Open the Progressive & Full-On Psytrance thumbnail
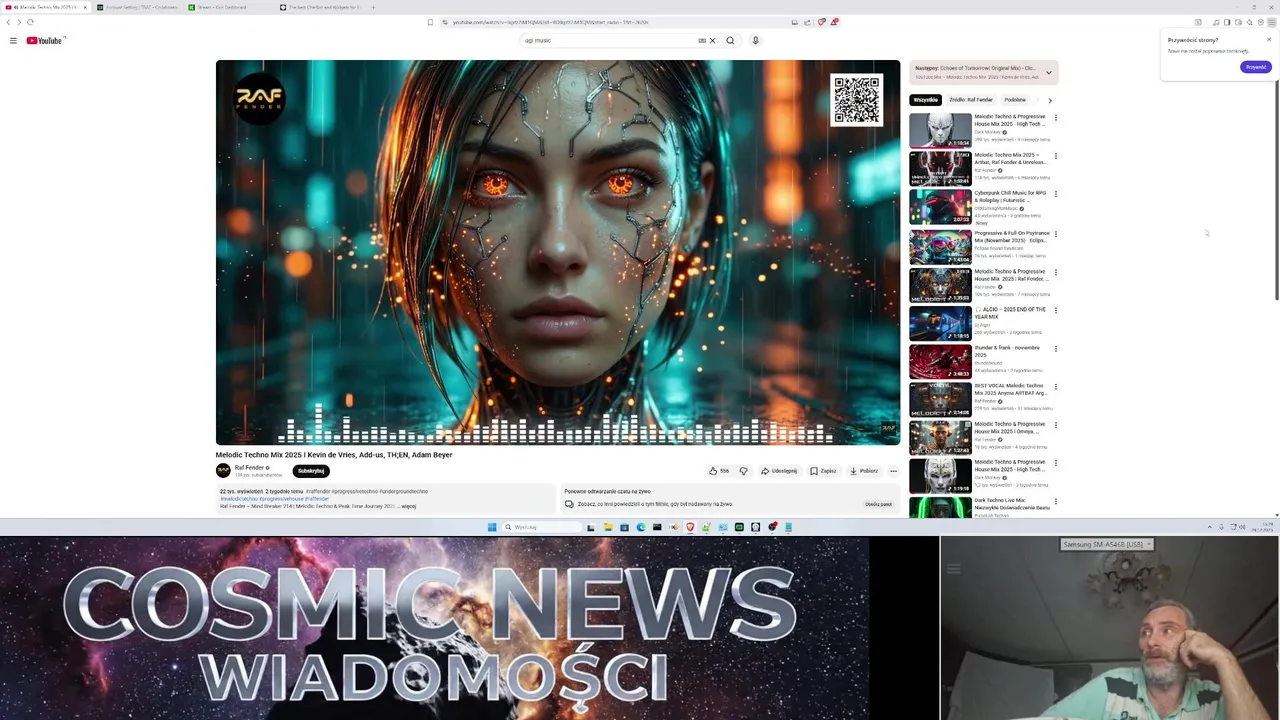Screen dimensions: 1280x720 pyautogui.click(x=940, y=246)
